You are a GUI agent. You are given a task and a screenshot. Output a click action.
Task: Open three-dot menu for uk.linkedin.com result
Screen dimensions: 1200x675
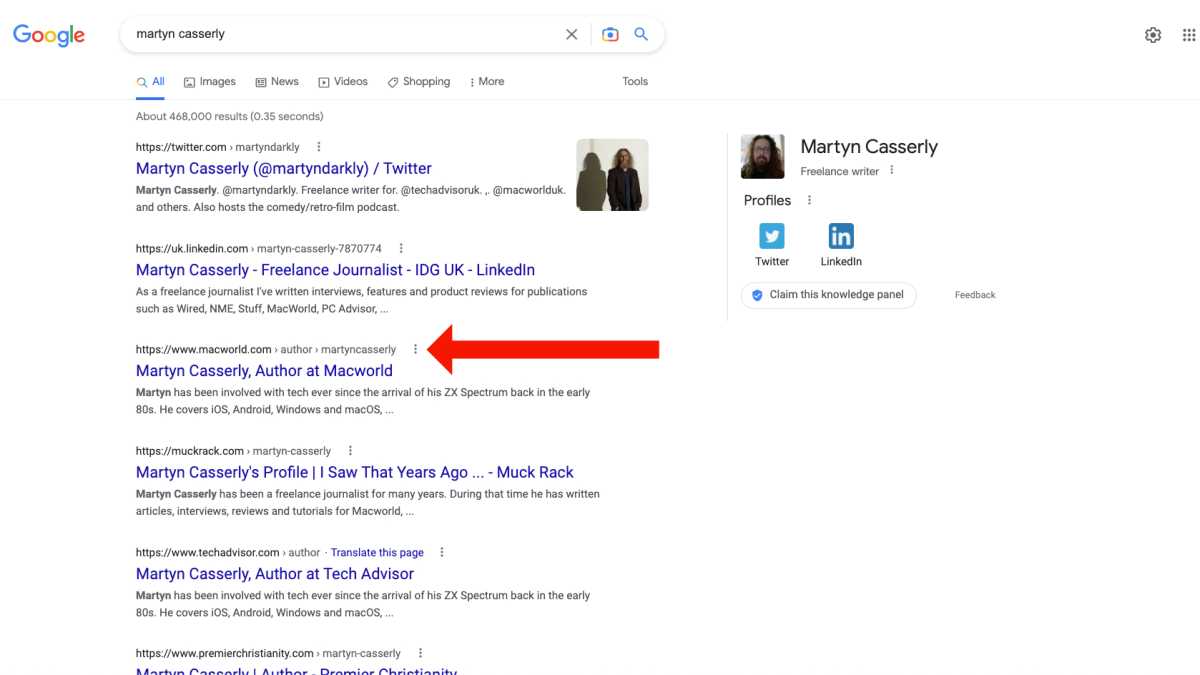[401, 248]
